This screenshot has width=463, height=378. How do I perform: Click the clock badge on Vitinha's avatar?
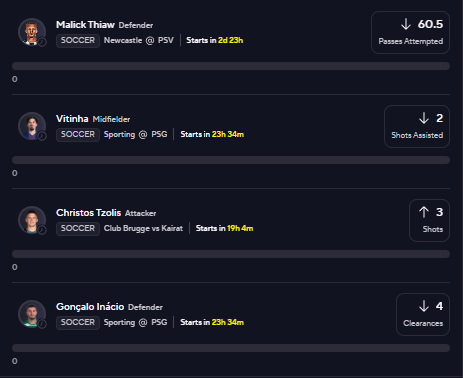42,136
